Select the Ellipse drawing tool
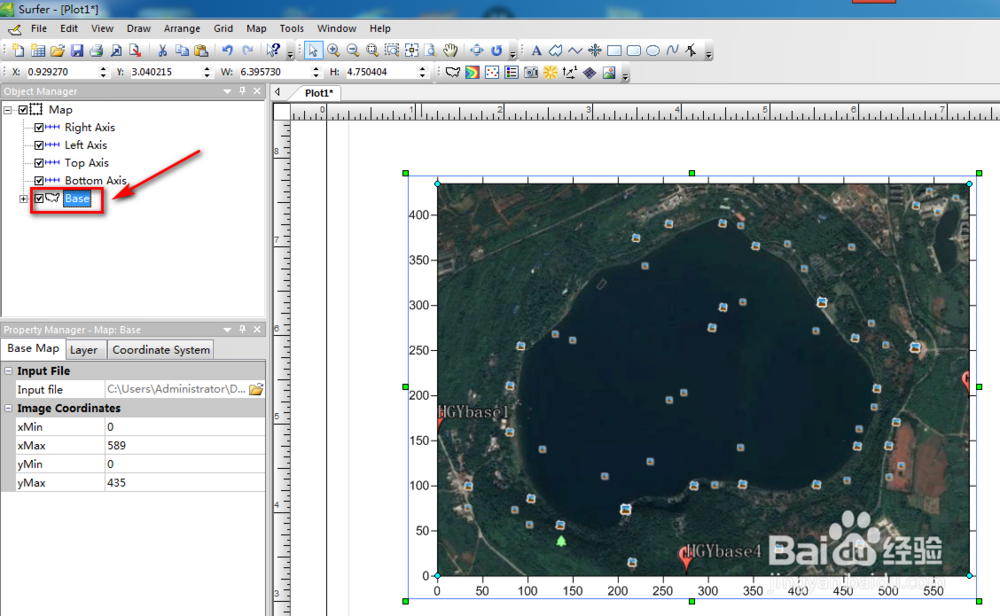The height and width of the screenshot is (616, 1000). point(653,50)
